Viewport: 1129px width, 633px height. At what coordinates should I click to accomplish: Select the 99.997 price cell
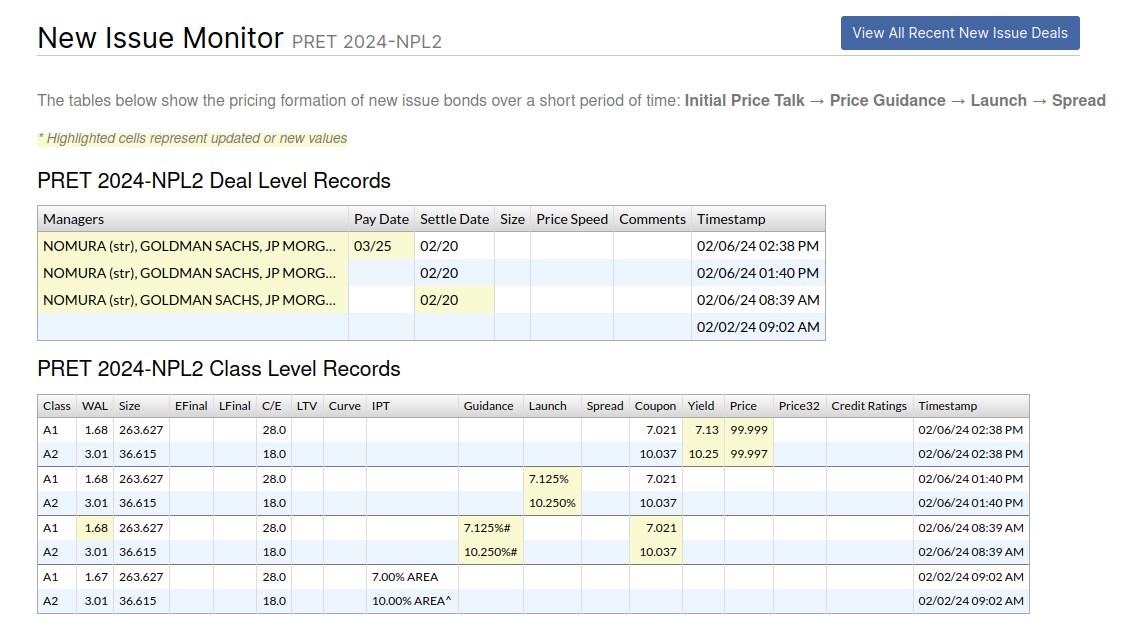pyautogui.click(x=749, y=454)
